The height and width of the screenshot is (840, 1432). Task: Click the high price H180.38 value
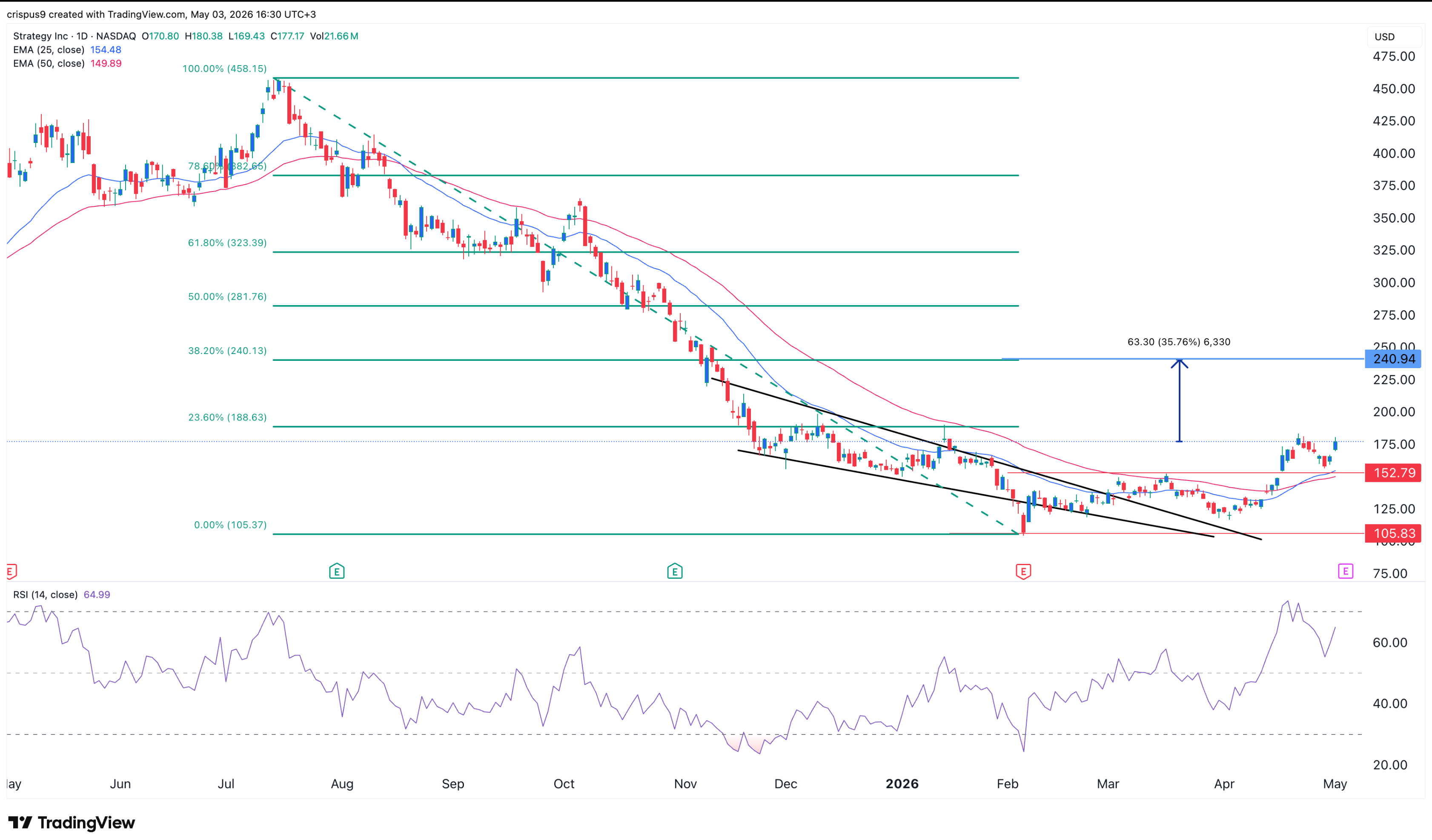tap(203, 36)
